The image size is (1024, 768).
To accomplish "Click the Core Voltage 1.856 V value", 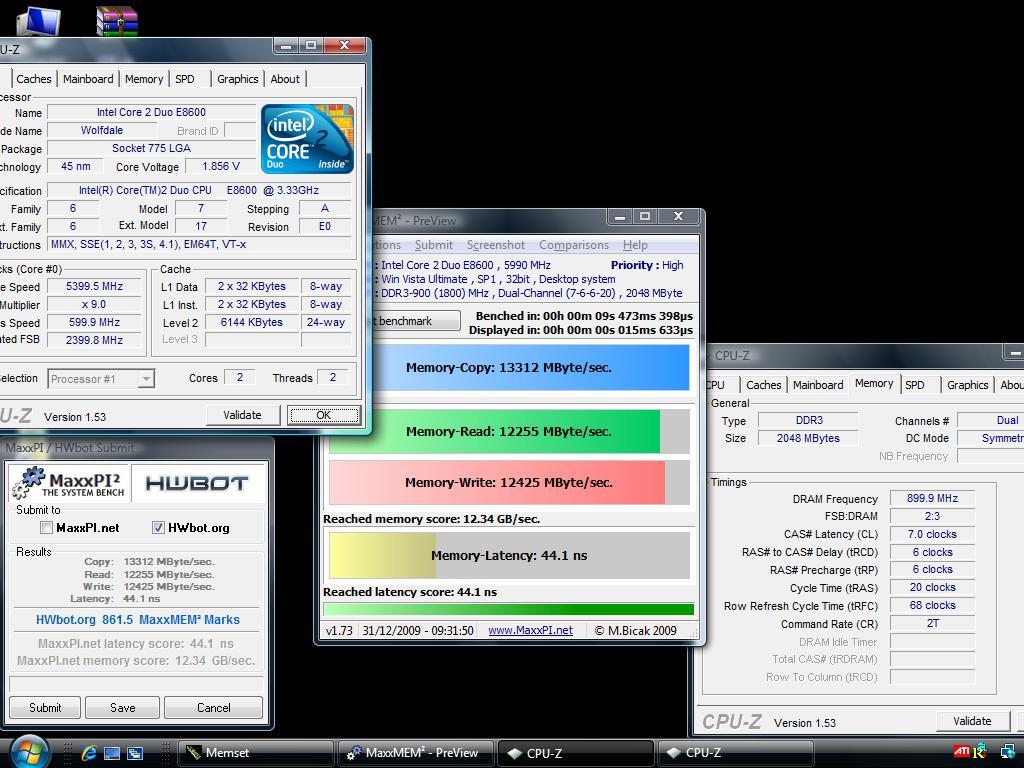I will click(221, 167).
